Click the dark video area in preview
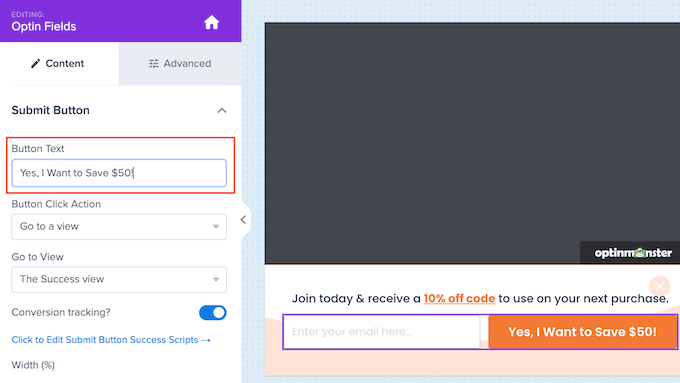This screenshot has width=680, height=383. click(472, 143)
